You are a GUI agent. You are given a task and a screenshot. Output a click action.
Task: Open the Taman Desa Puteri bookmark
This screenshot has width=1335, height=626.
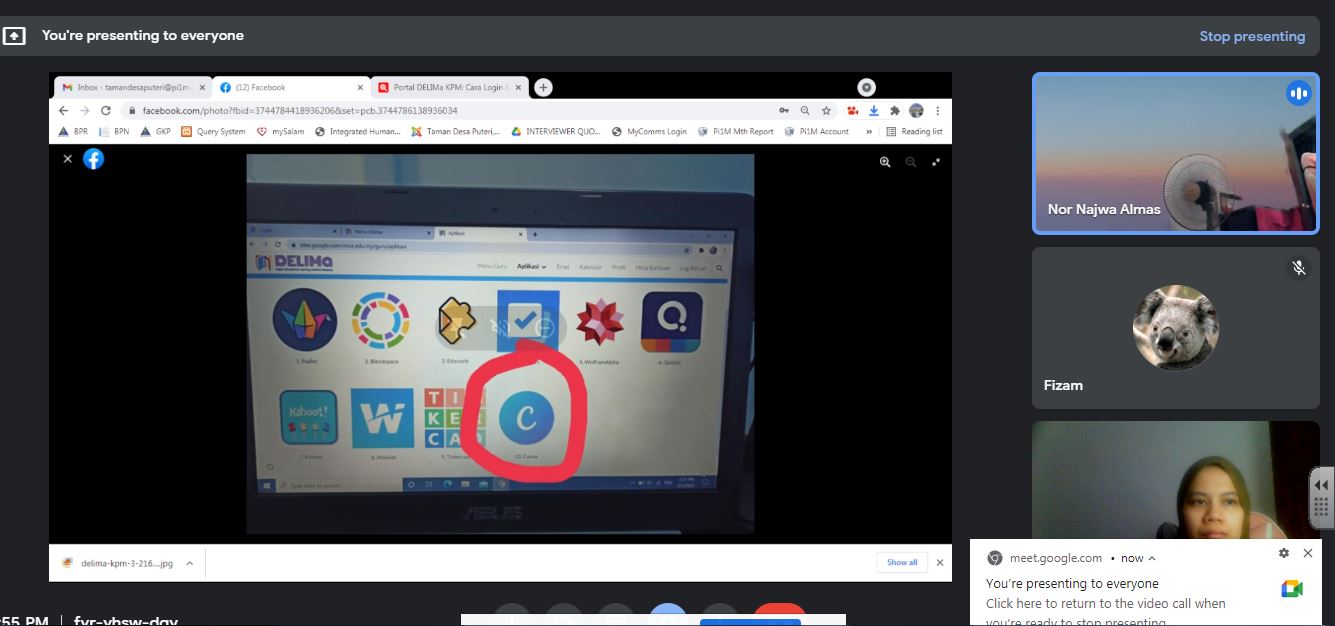click(456, 131)
